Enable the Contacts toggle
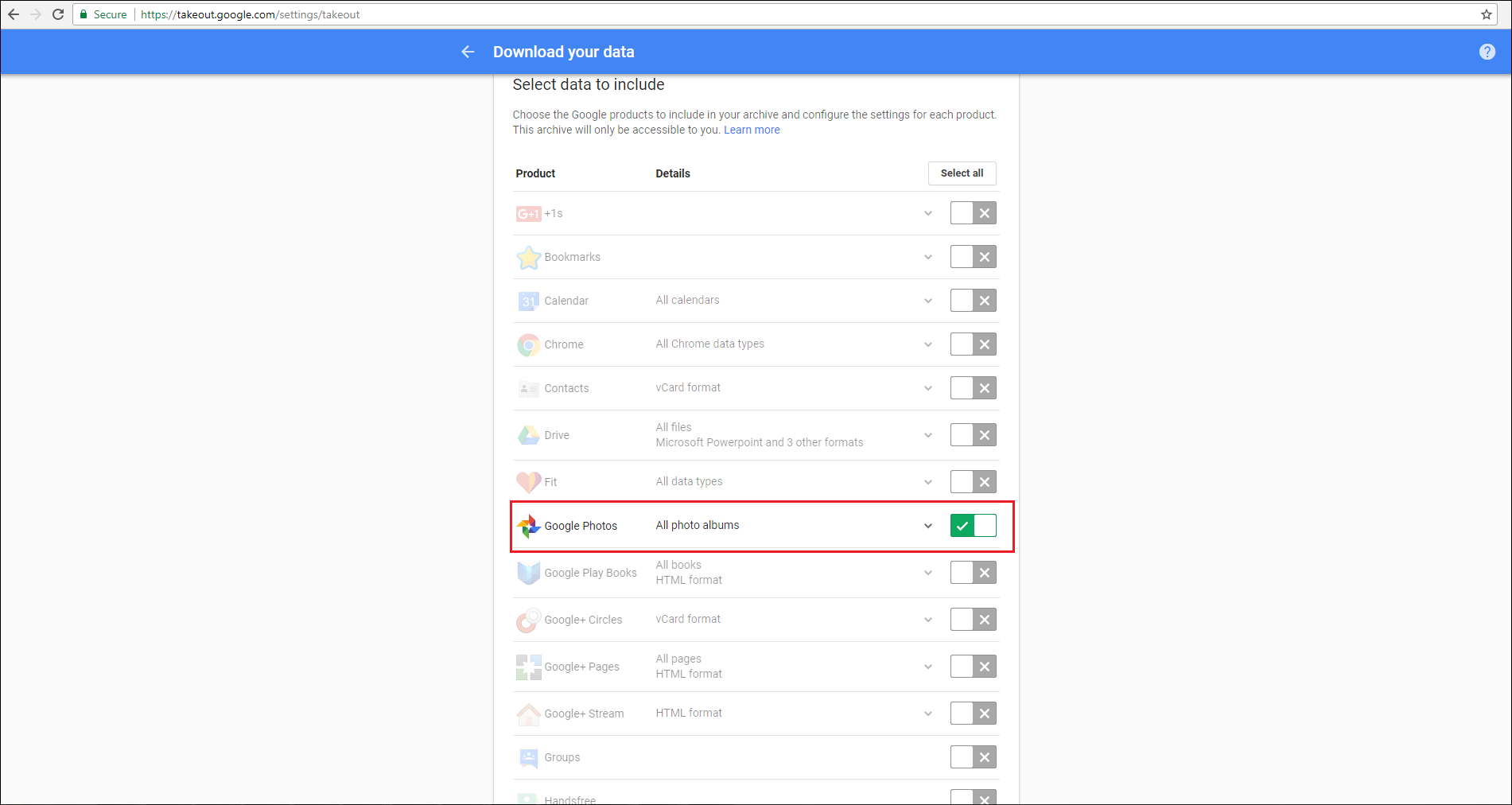 coord(974,388)
